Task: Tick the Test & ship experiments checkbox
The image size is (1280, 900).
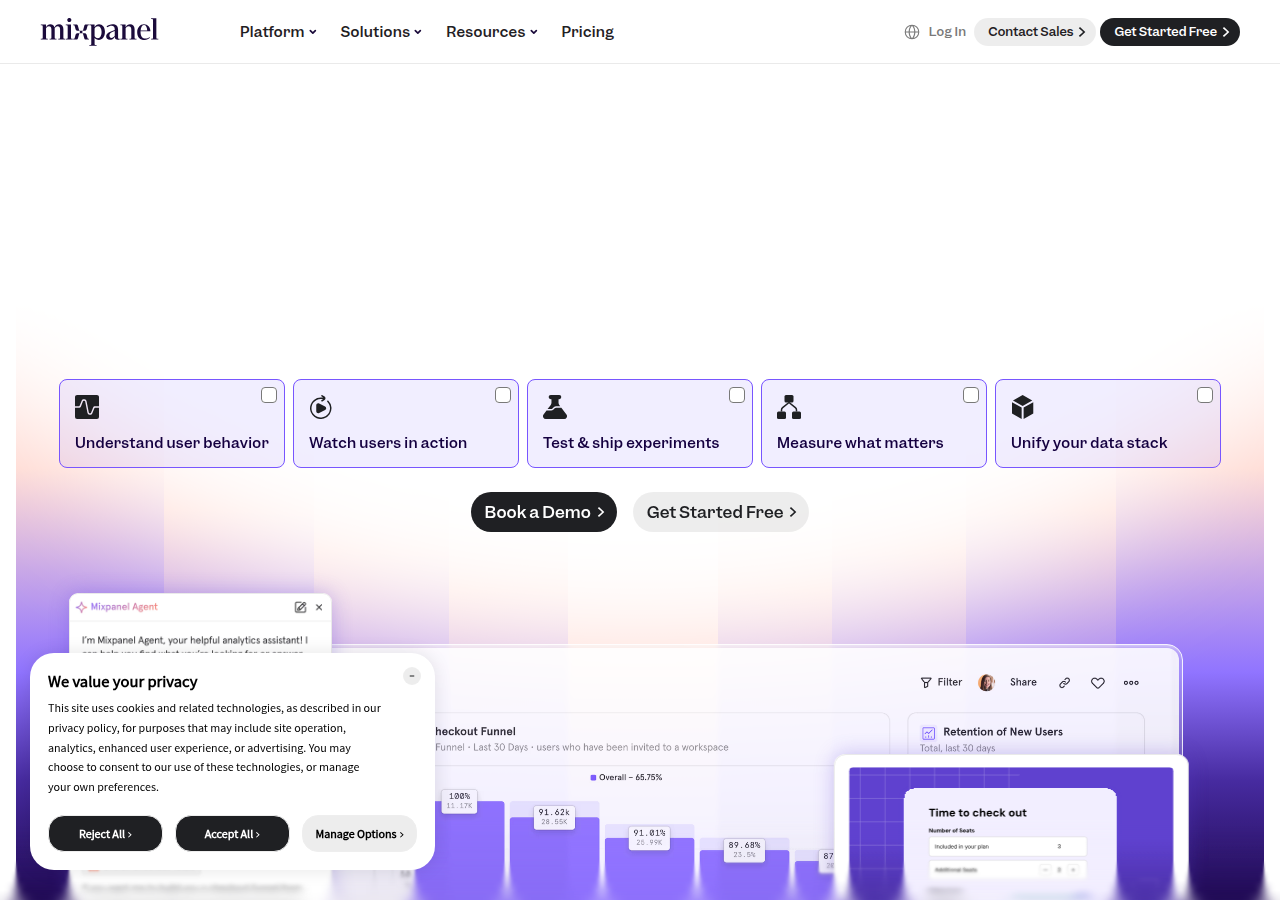Action: (x=737, y=395)
